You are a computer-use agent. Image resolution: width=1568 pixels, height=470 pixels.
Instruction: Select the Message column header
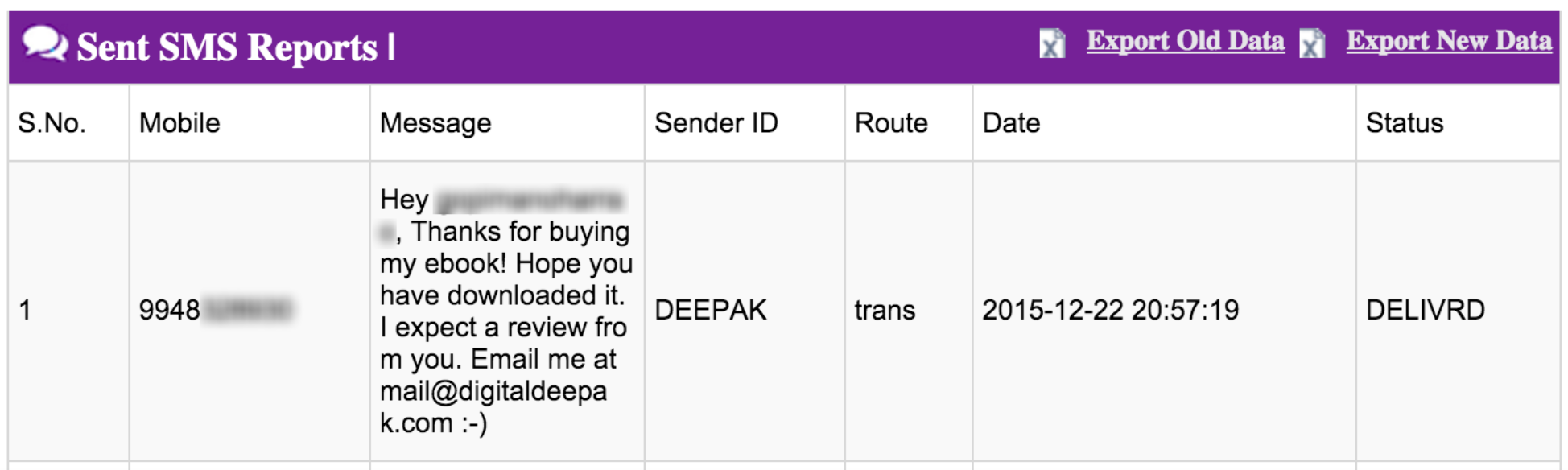click(x=435, y=123)
